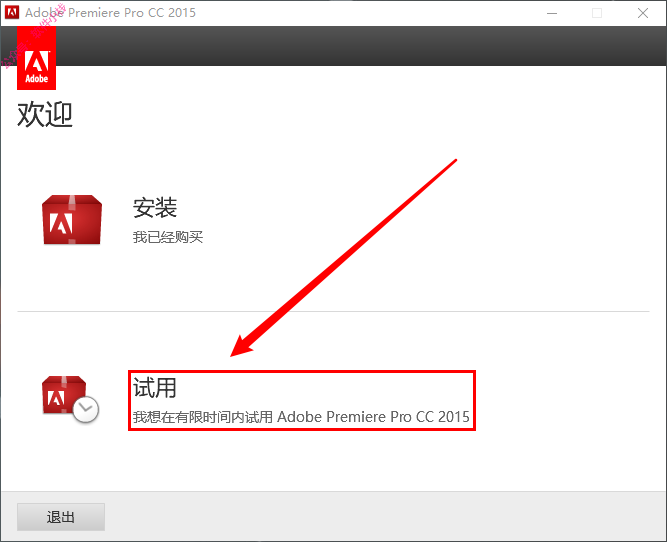This screenshot has height=542, width=667.
Task: Close the installer window
Action: [x=643, y=13]
